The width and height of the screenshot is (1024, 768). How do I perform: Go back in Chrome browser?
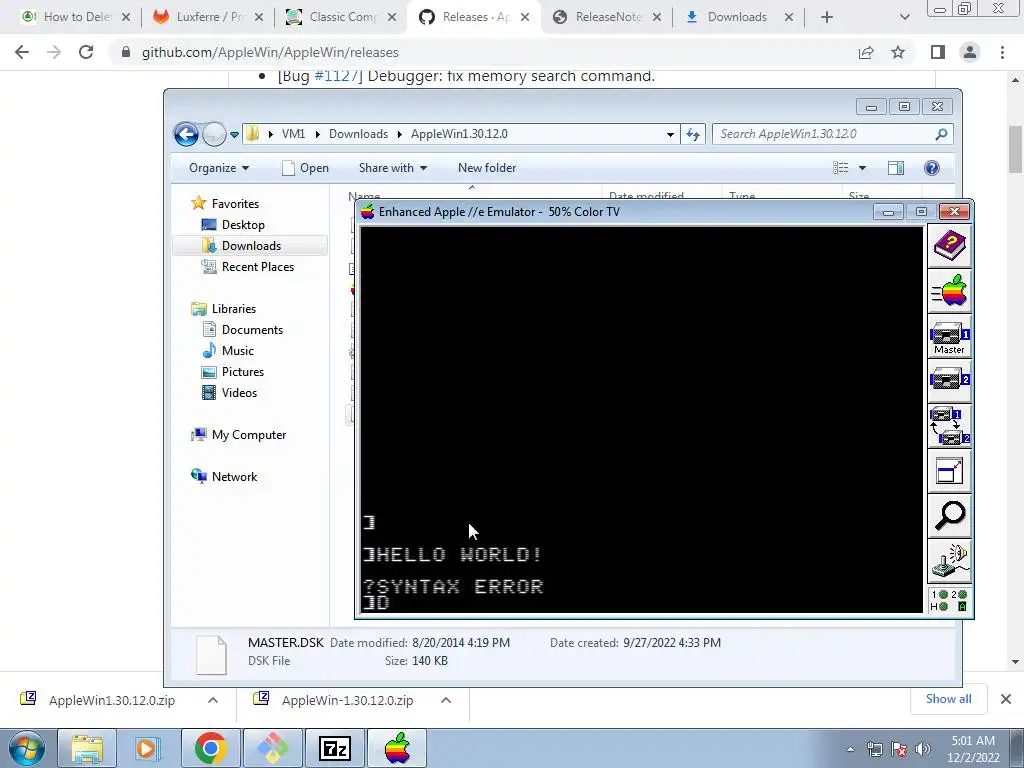22,52
